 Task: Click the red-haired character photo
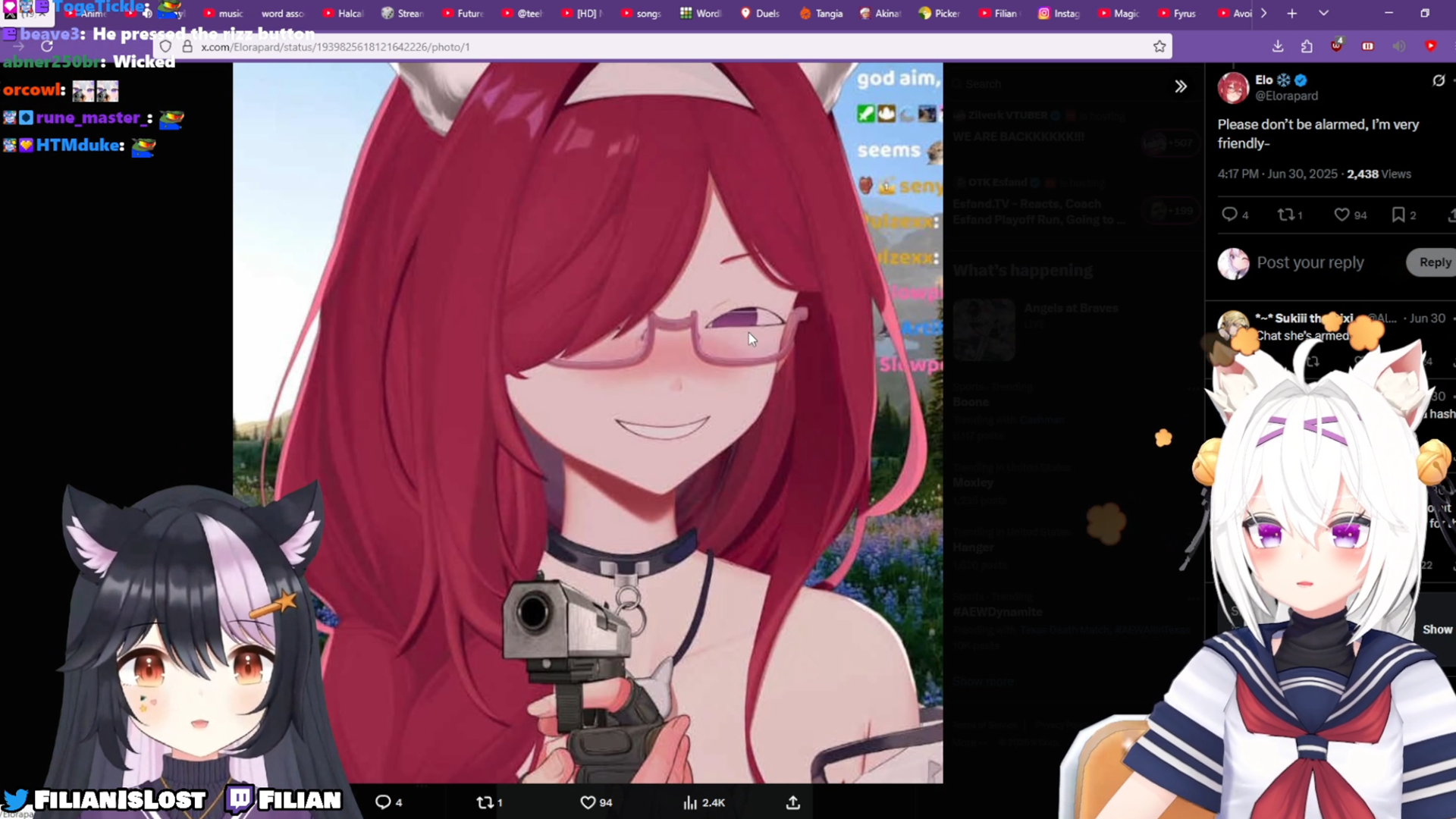(588, 422)
